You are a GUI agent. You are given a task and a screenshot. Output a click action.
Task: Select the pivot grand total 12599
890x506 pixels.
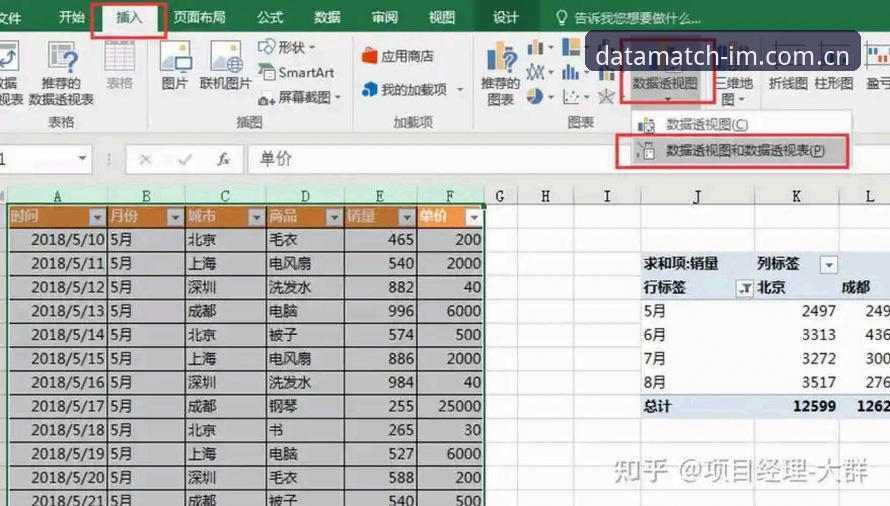[x=796, y=407]
